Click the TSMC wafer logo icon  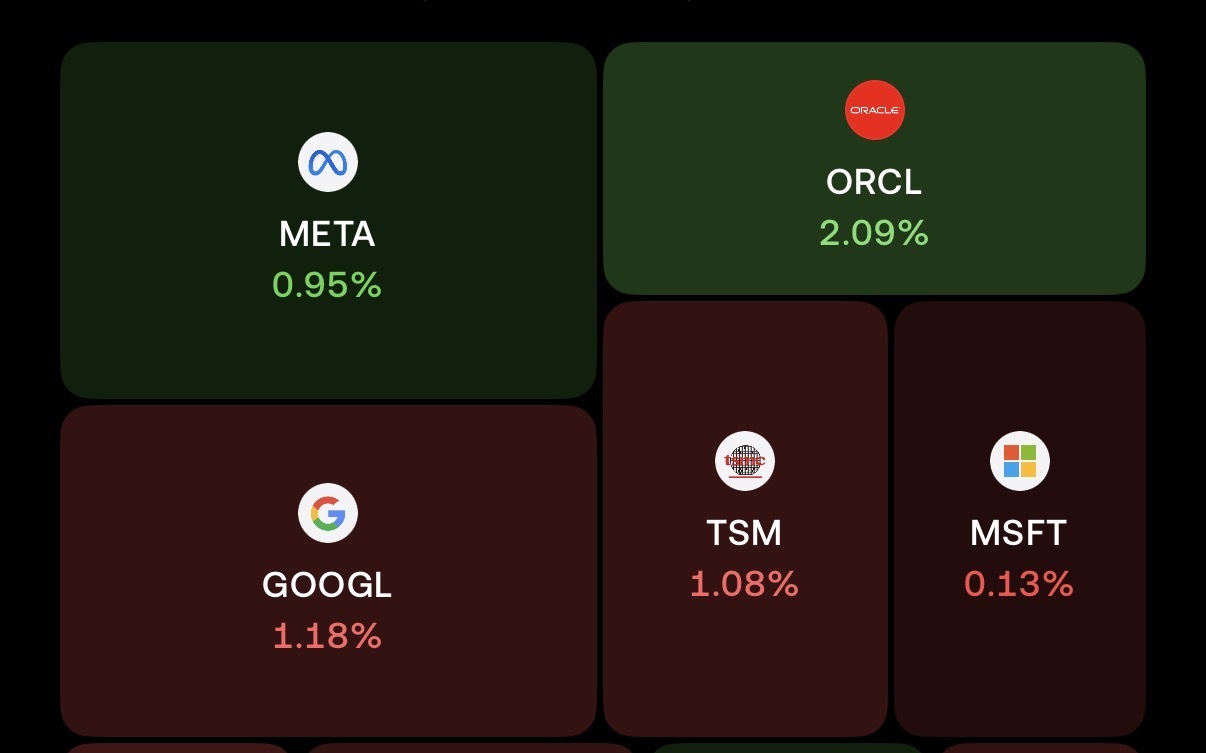(x=745, y=461)
